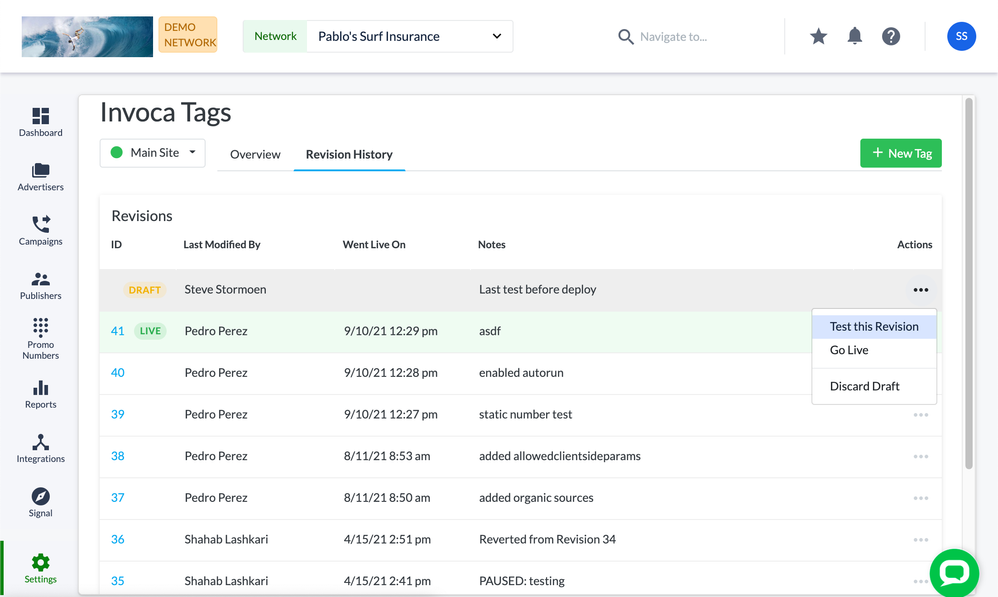Focus the Navigate to search field
Screen dimensions: 998x597
674,37
